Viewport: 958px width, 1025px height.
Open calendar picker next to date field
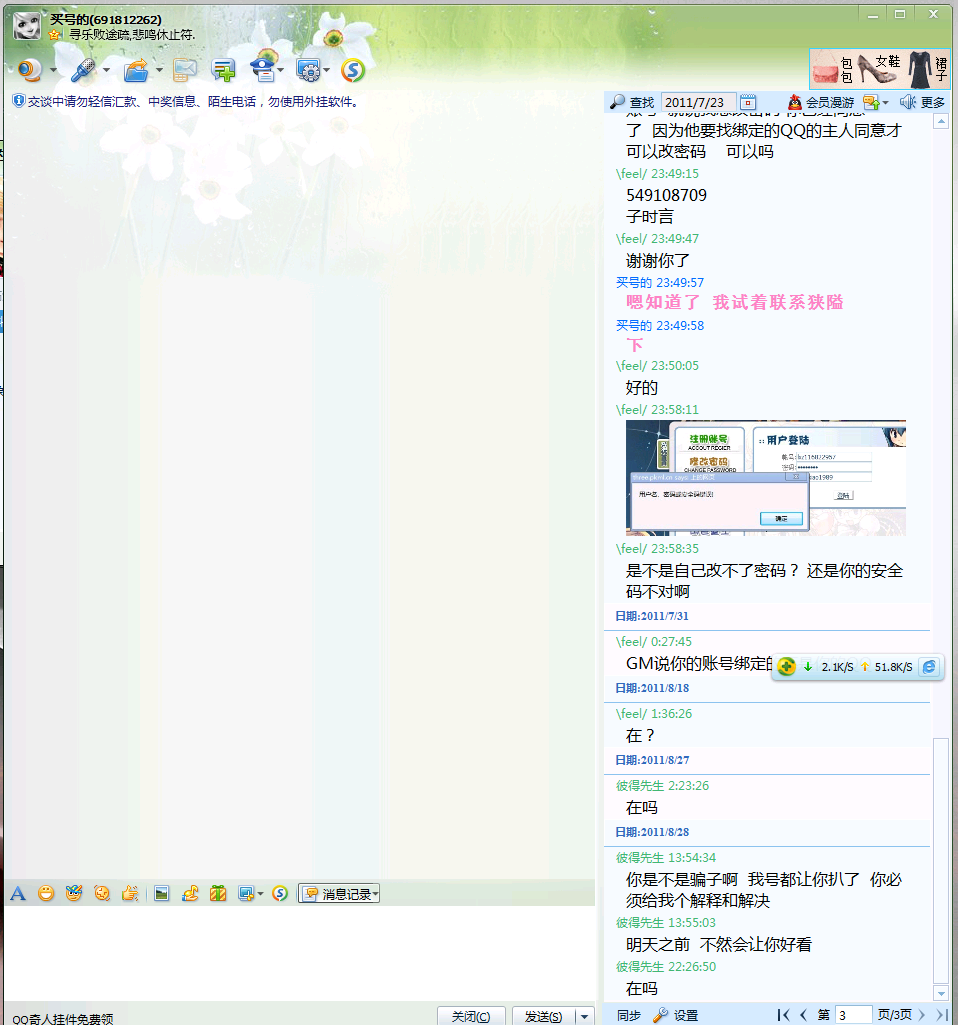tap(748, 102)
